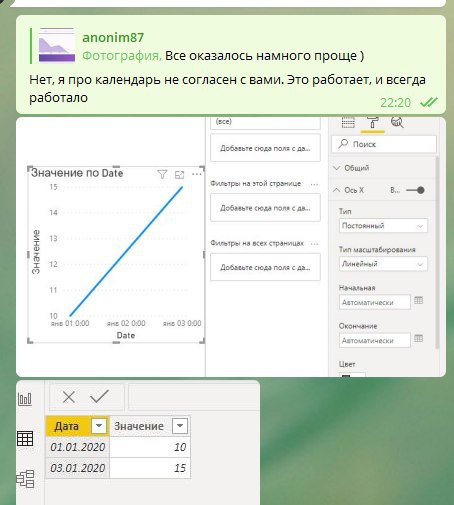
Task: Open the Analytics magnifier tab
Action: 397,122
